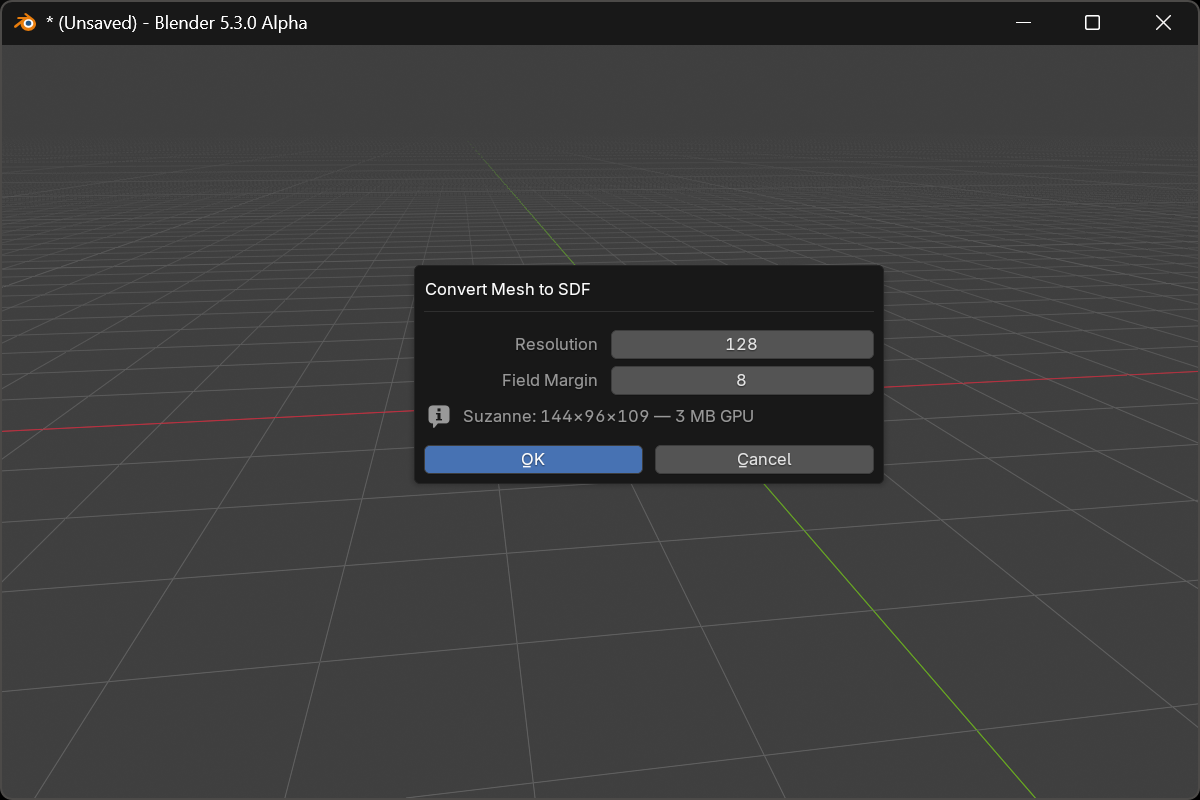Image resolution: width=1200 pixels, height=800 pixels.
Task: Click the Convert Mesh to SDF title
Action: point(508,289)
